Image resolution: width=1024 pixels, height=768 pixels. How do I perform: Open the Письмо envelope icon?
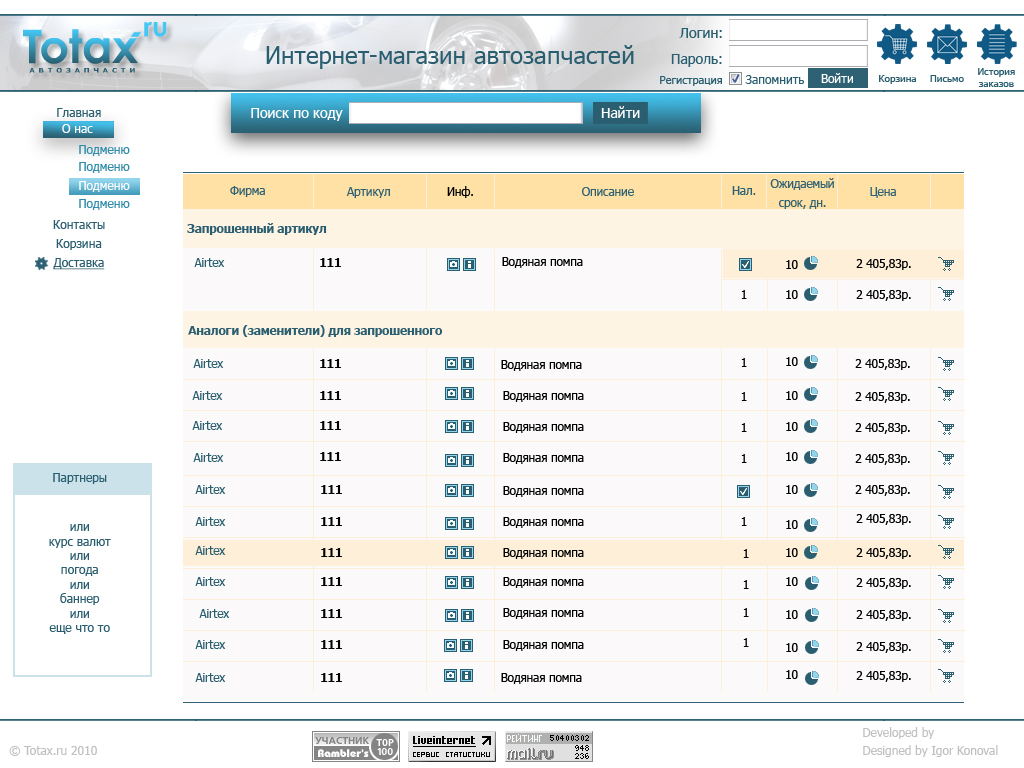coord(945,42)
